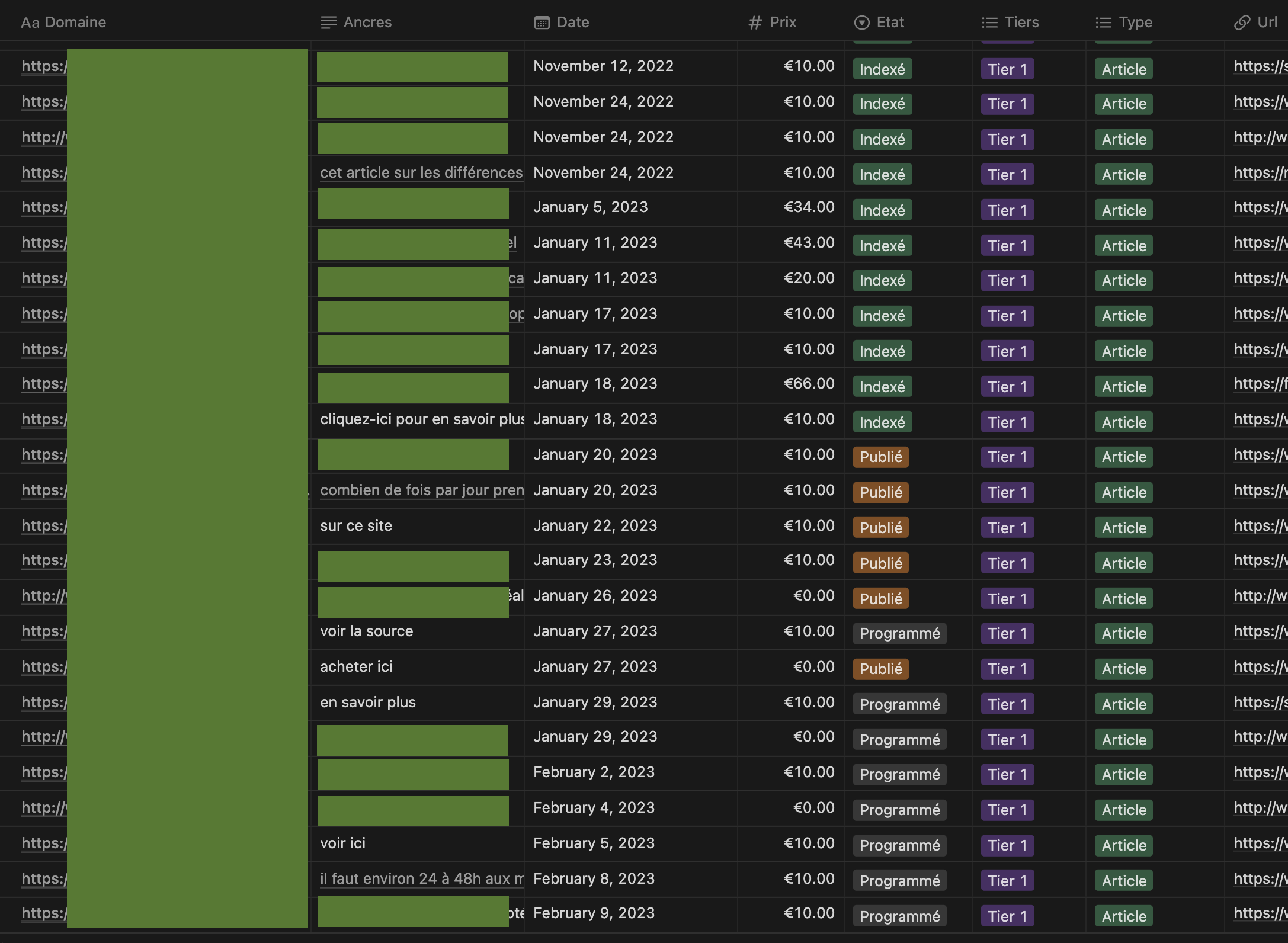Open the Url link in the January 18 €66.00 row
This screenshot has width=1288, height=943.
[x=1260, y=384]
